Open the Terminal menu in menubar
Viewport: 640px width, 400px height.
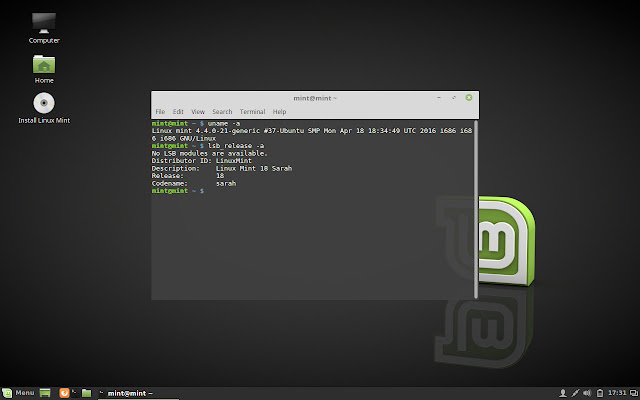click(x=252, y=111)
